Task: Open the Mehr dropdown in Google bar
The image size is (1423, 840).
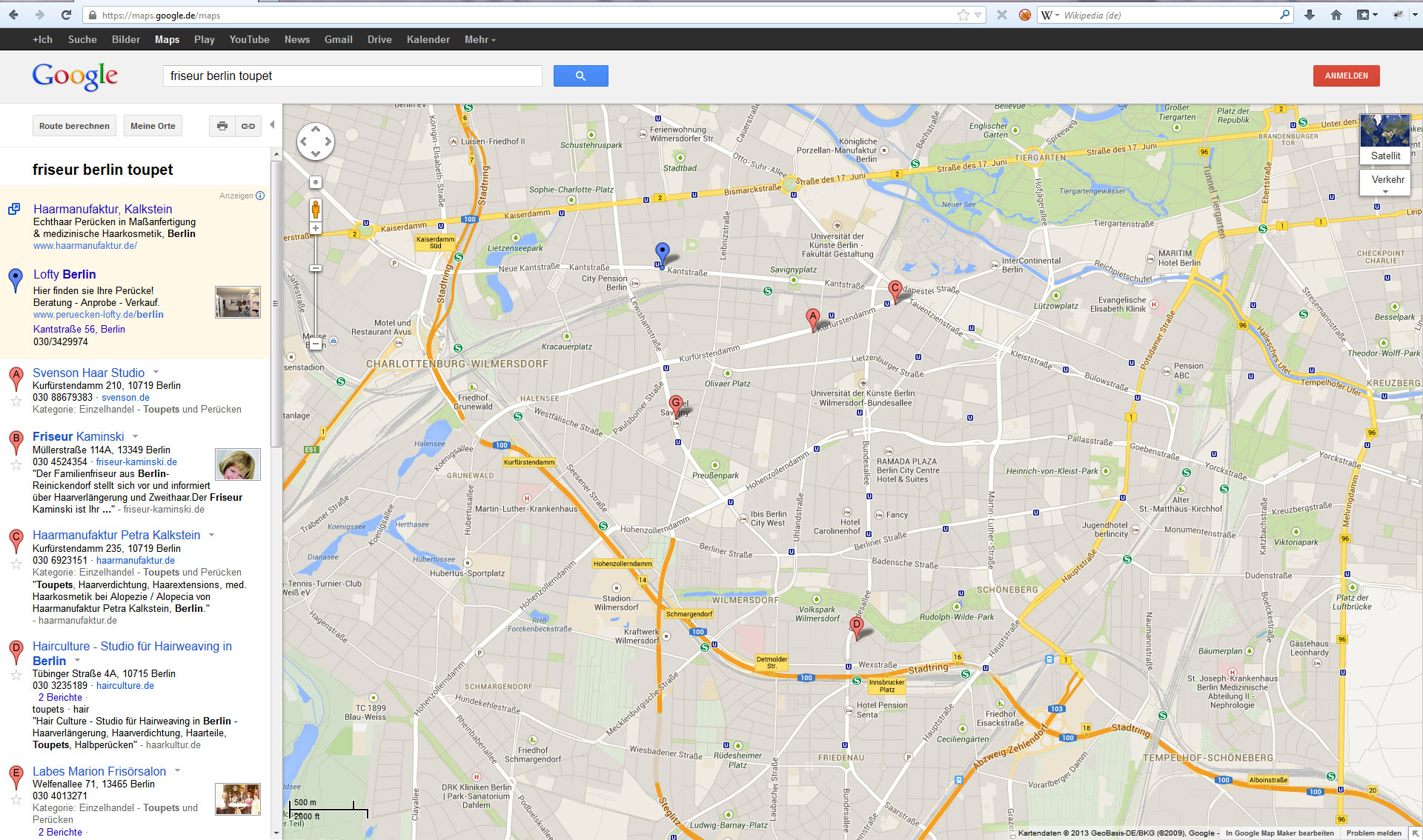Action: tap(480, 39)
